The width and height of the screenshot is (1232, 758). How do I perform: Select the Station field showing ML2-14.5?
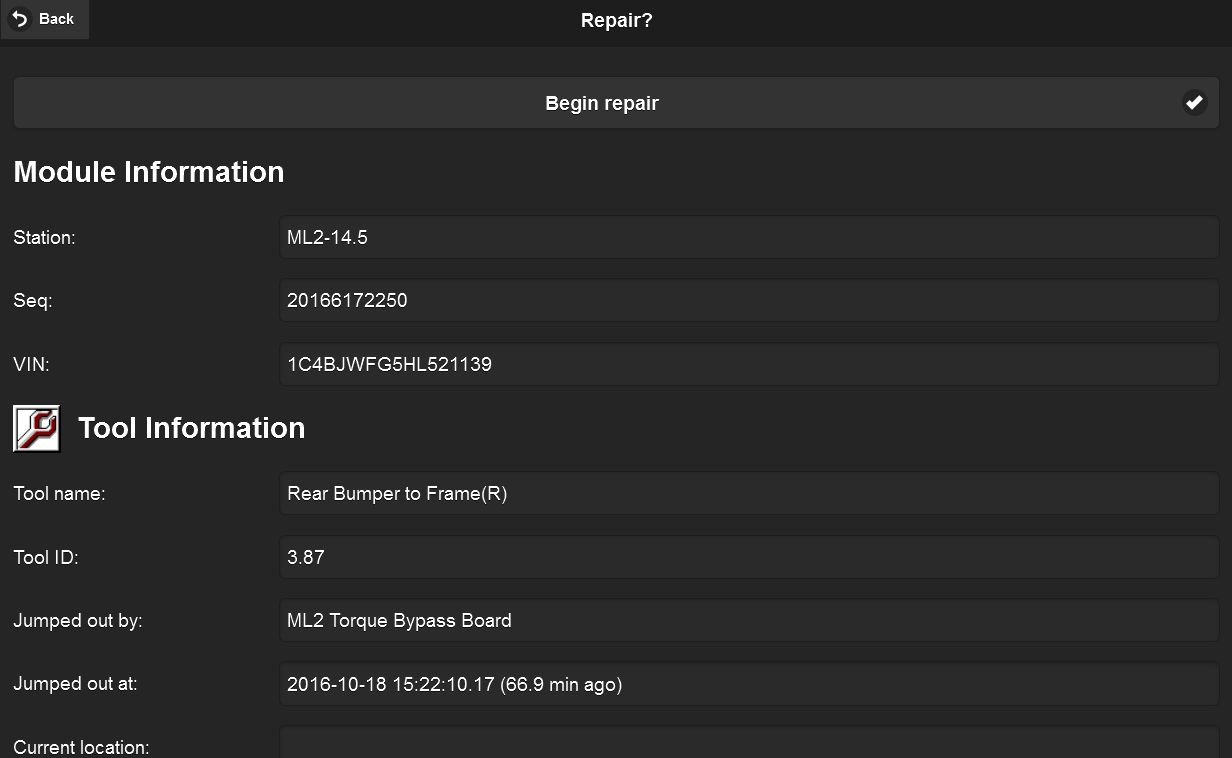click(x=749, y=238)
